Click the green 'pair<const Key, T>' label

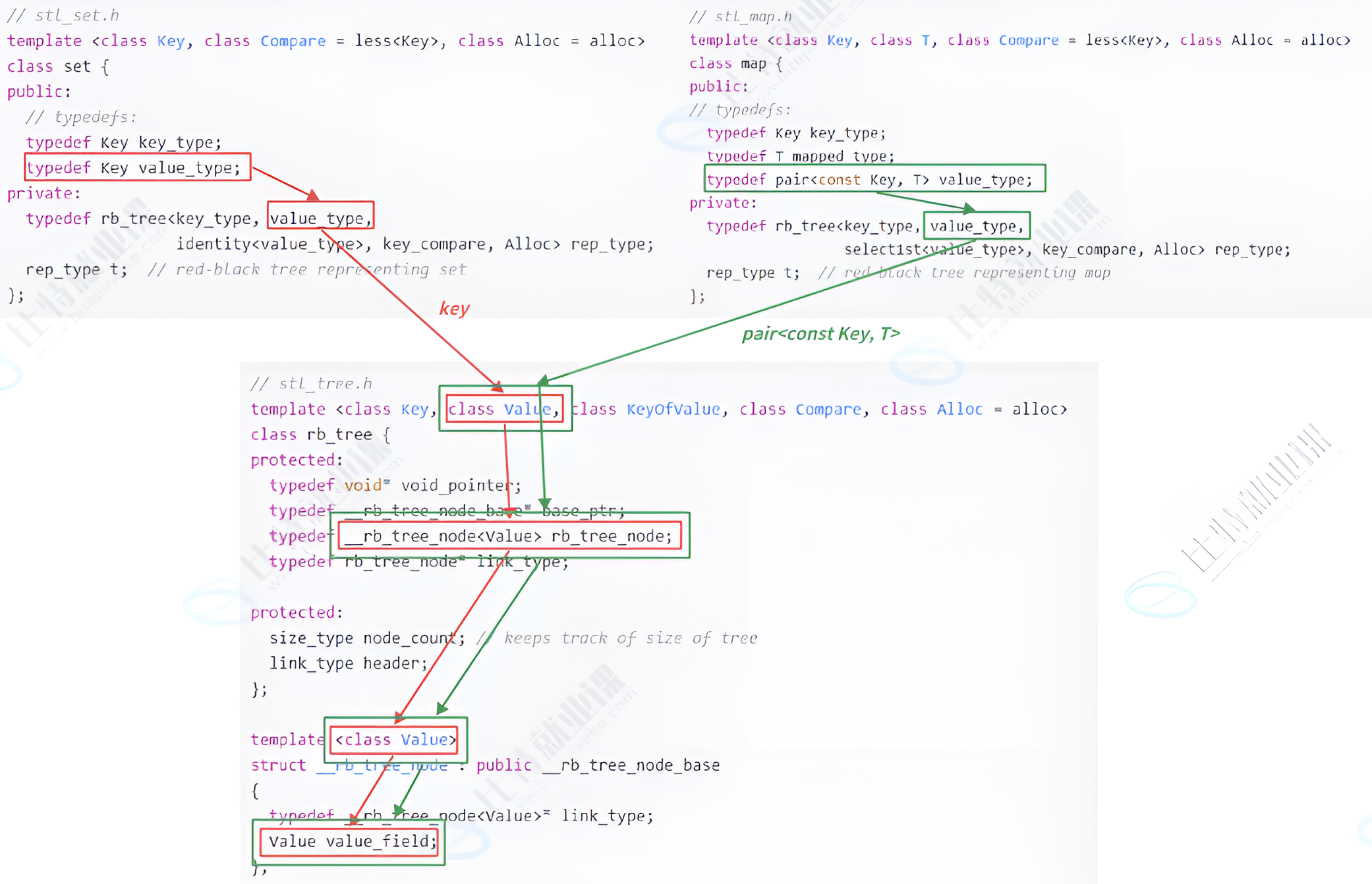(820, 333)
